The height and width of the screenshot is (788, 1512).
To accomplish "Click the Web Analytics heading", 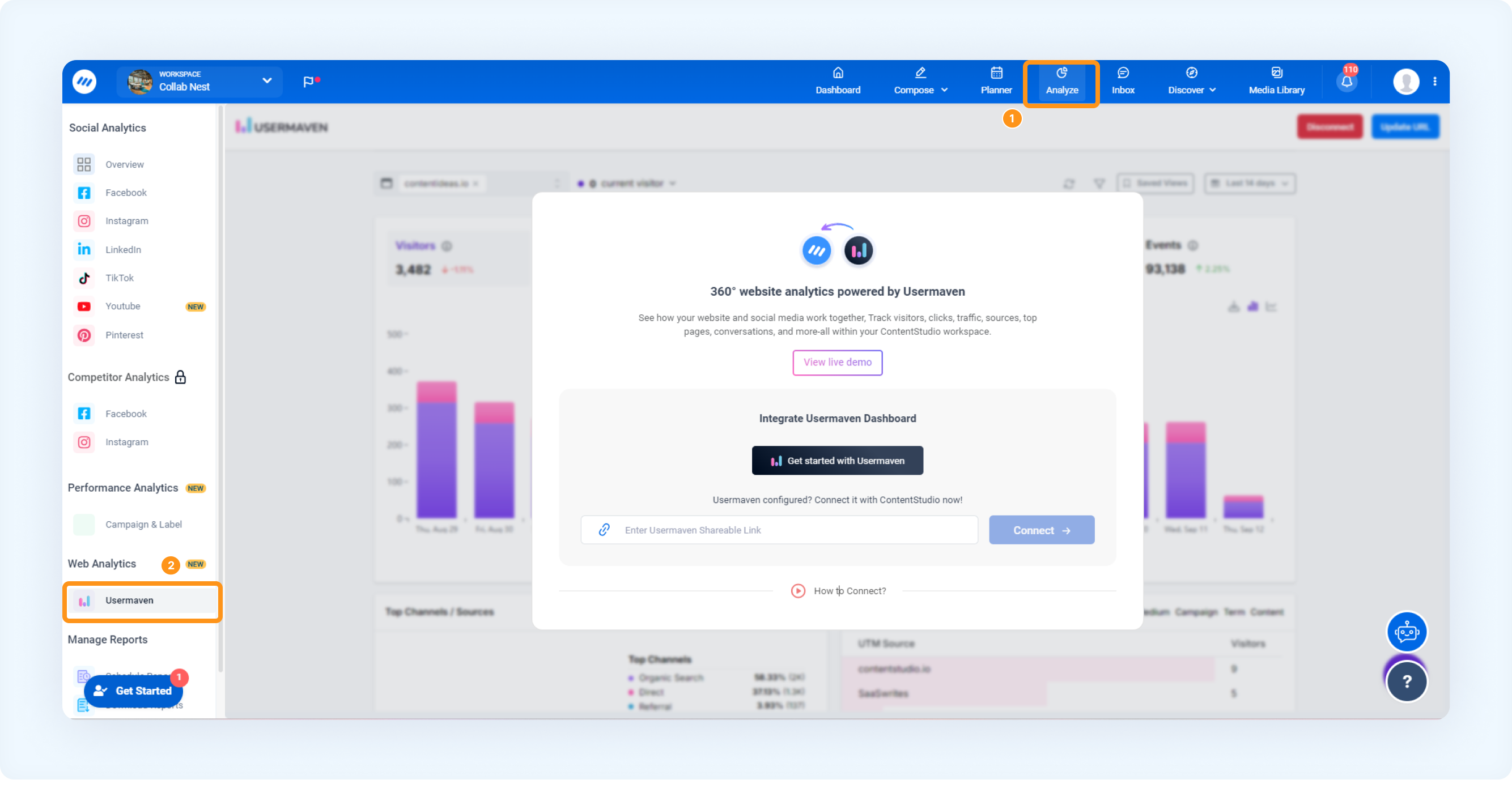I will (101, 564).
